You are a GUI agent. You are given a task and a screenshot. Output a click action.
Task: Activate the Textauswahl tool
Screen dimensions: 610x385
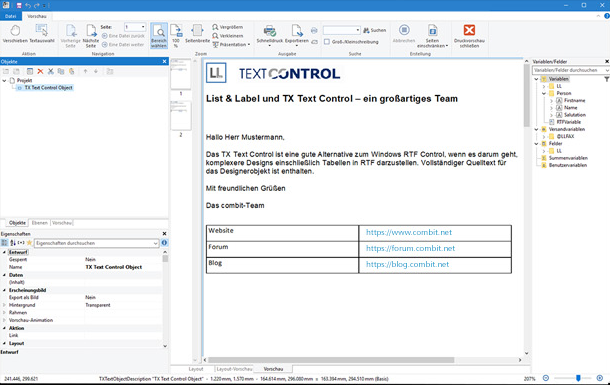tap(42, 34)
